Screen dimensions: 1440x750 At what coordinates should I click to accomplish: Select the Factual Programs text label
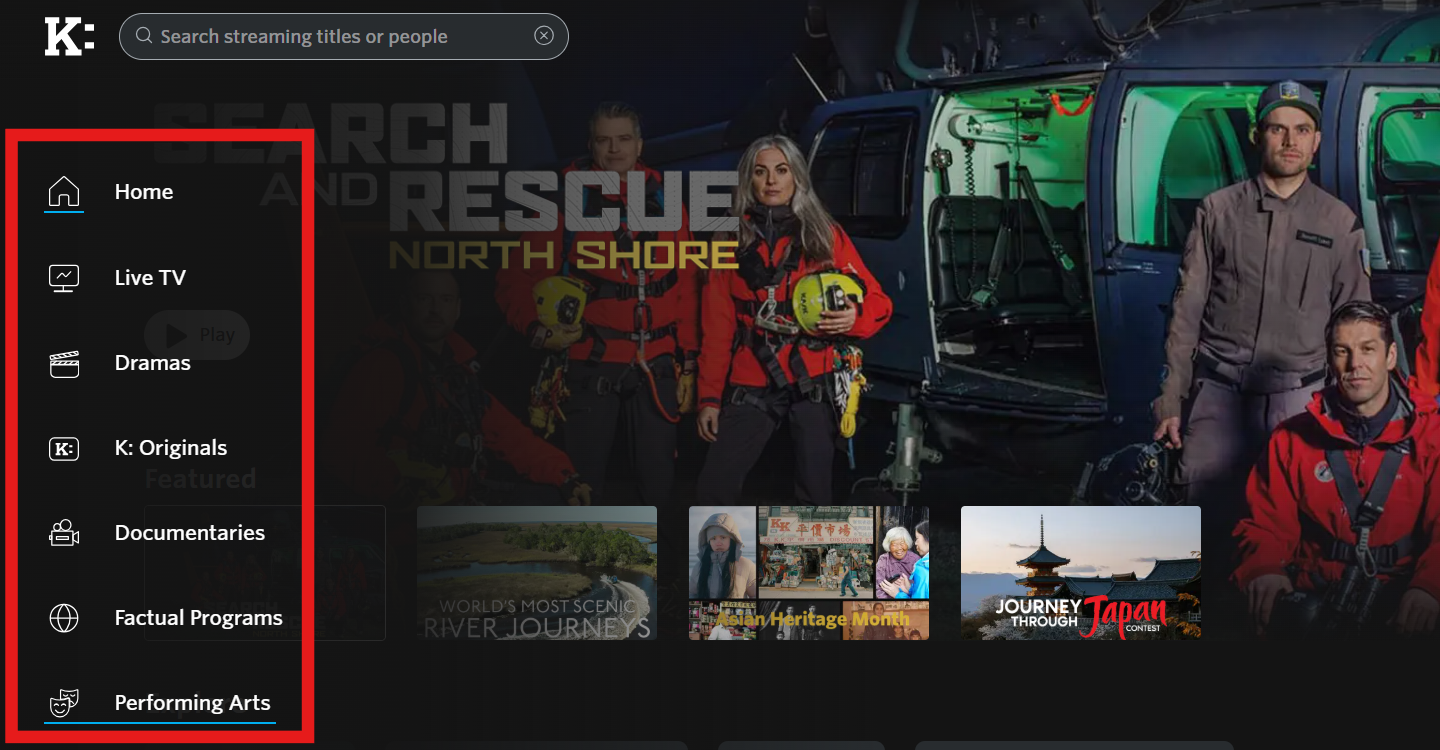click(x=198, y=618)
